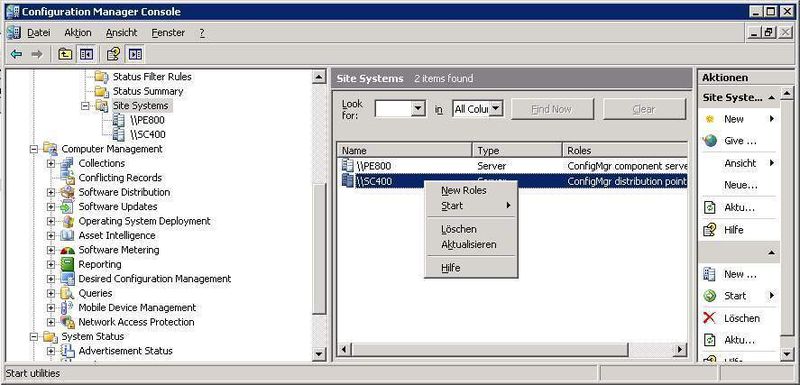Toggle the console tree pane toolbar icon
The height and width of the screenshot is (385, 800).
(x=86, y=54)
